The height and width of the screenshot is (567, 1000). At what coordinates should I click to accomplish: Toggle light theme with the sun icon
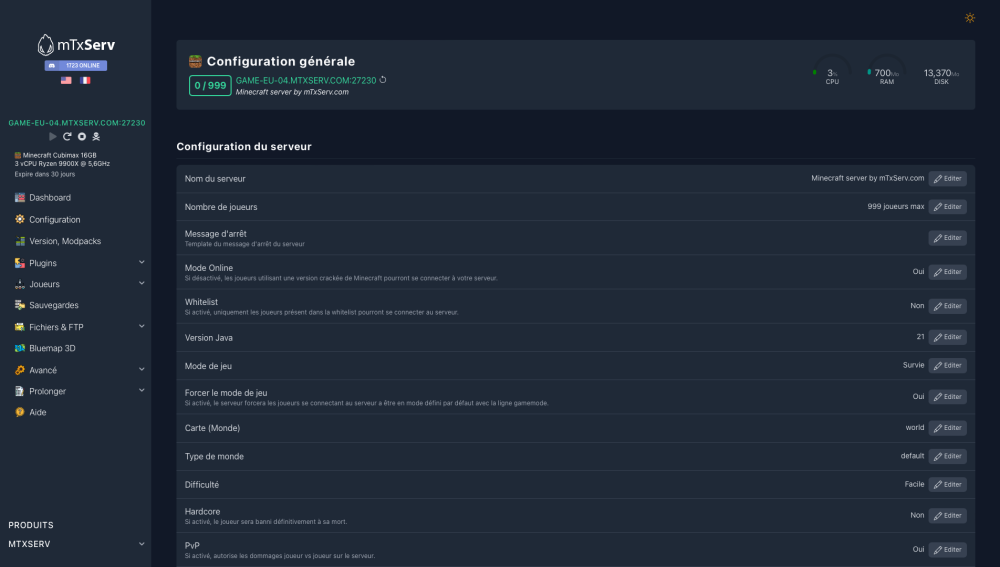coord(969,18)
